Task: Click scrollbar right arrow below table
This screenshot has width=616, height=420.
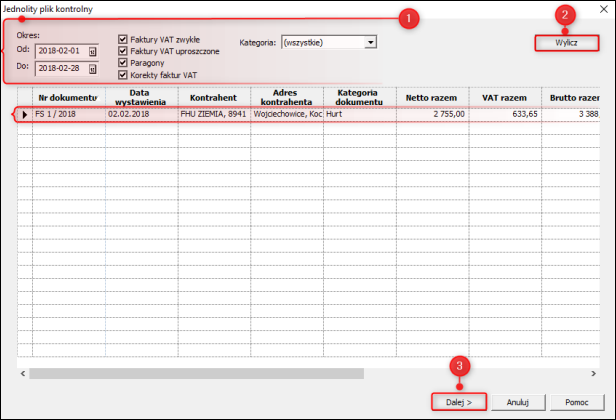Action: point(593,373)
